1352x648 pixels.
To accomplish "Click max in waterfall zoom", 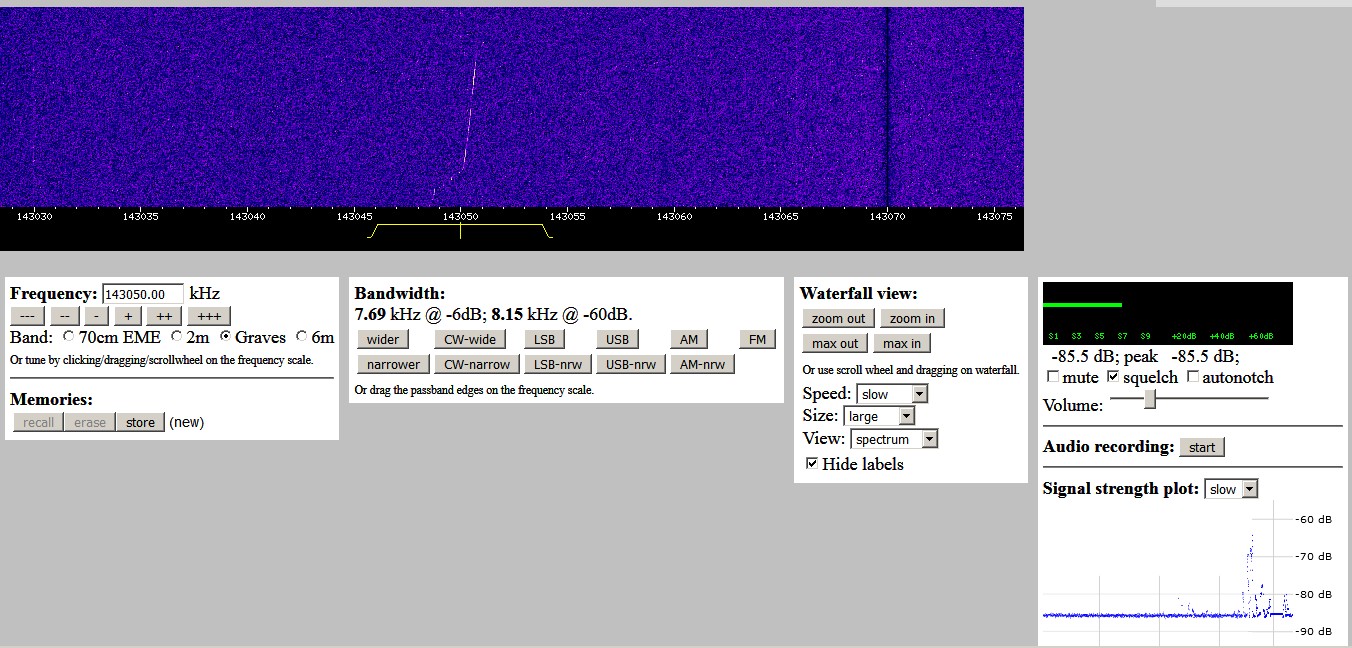I will pyautogui.click(x=902, y=343).
